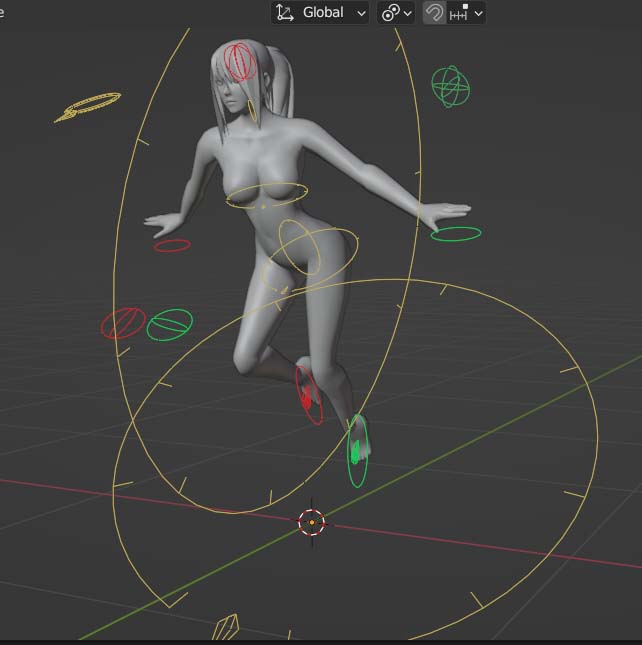This screenshot has height=645, width=642.
Task: Select the green striped circle control by the knee
Action: 169,325
